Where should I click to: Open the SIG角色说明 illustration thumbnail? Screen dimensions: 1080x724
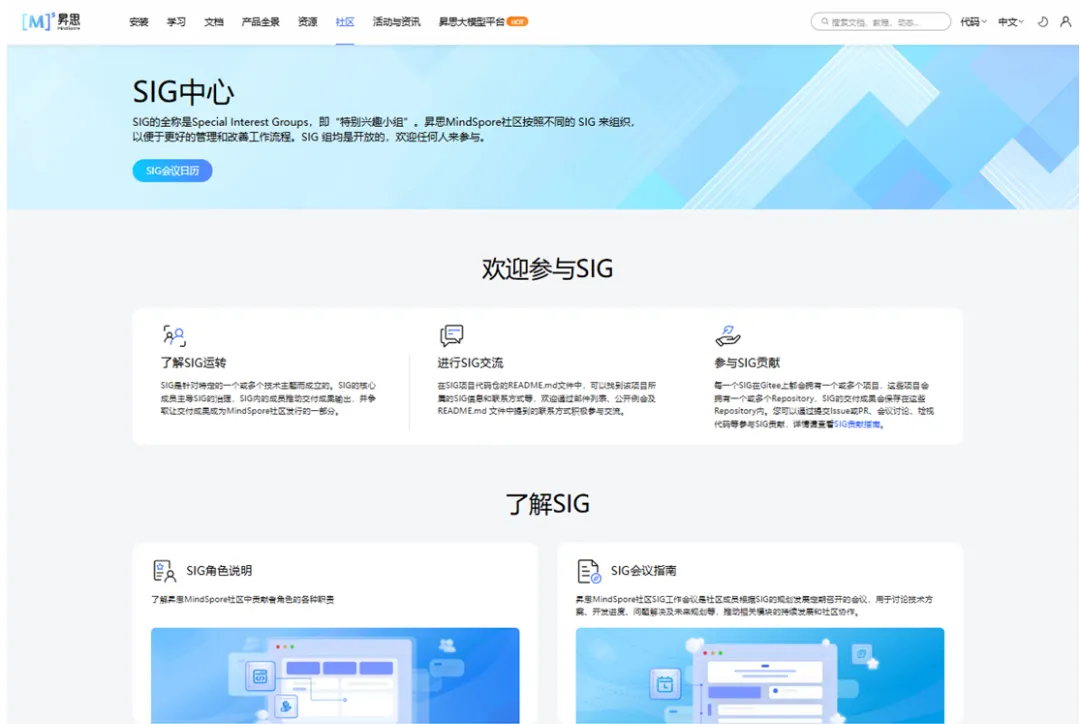(335, 675)
